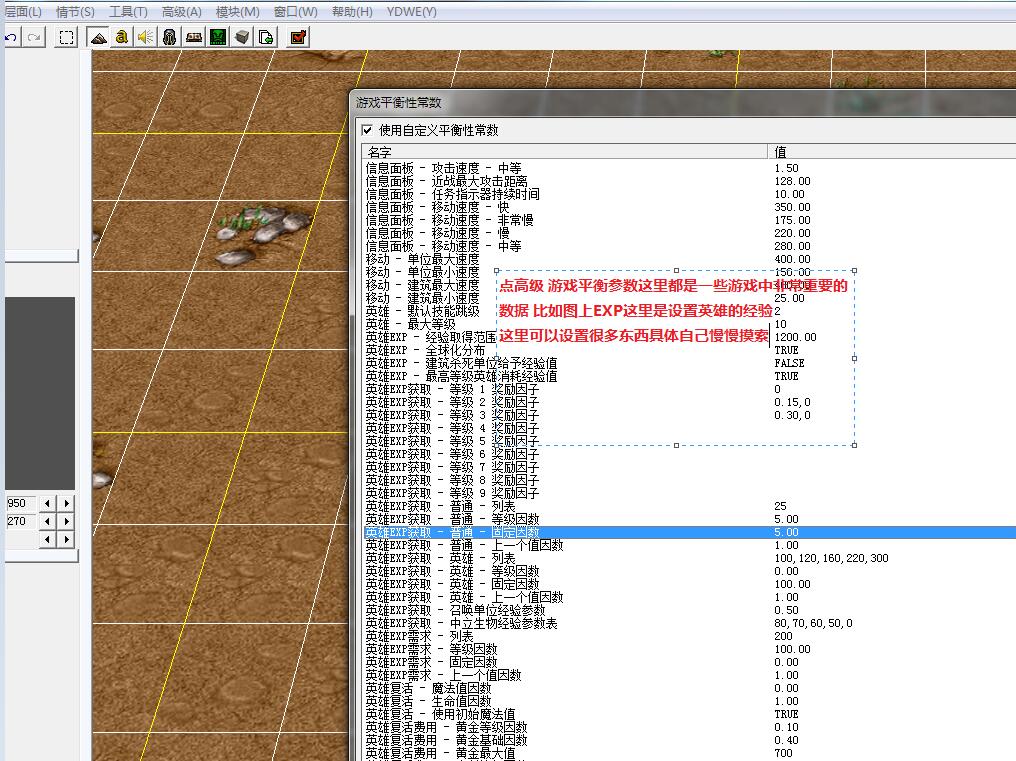The height and width of the screenshot is (761, 1016).
Task: Click the 值 column header
Action: (780, 152)
